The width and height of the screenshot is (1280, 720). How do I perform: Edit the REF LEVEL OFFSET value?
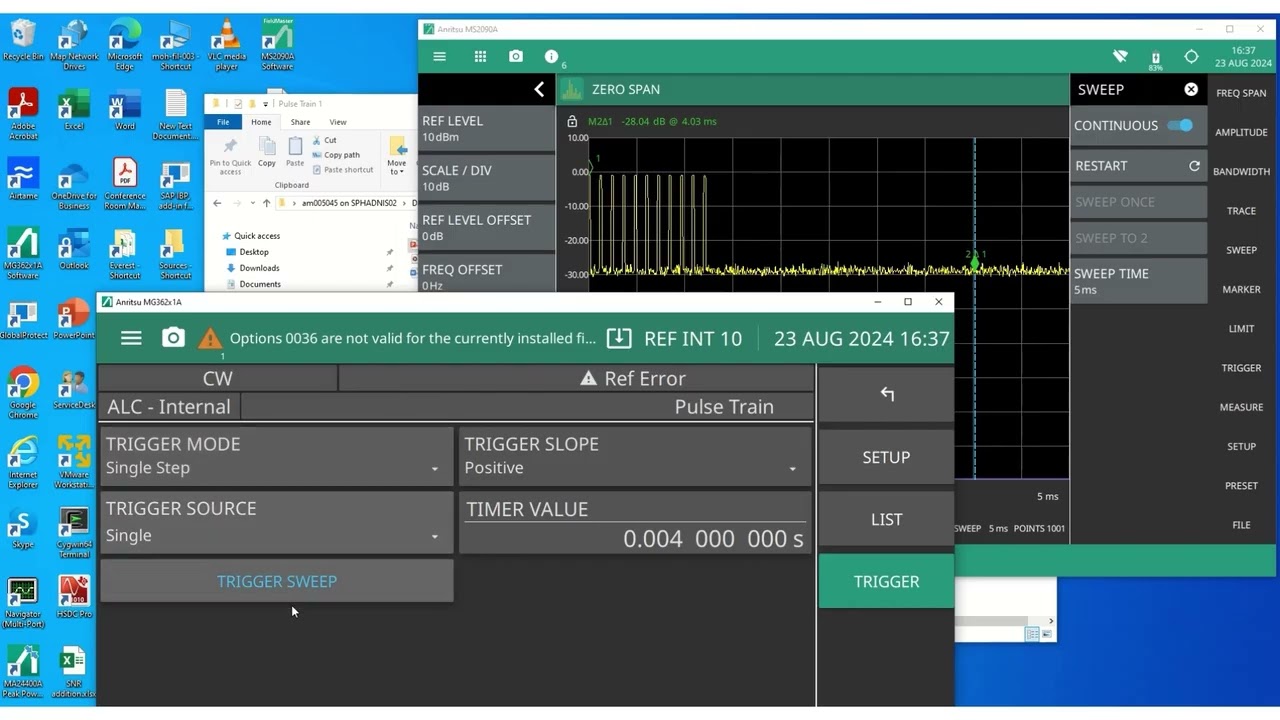487,227
